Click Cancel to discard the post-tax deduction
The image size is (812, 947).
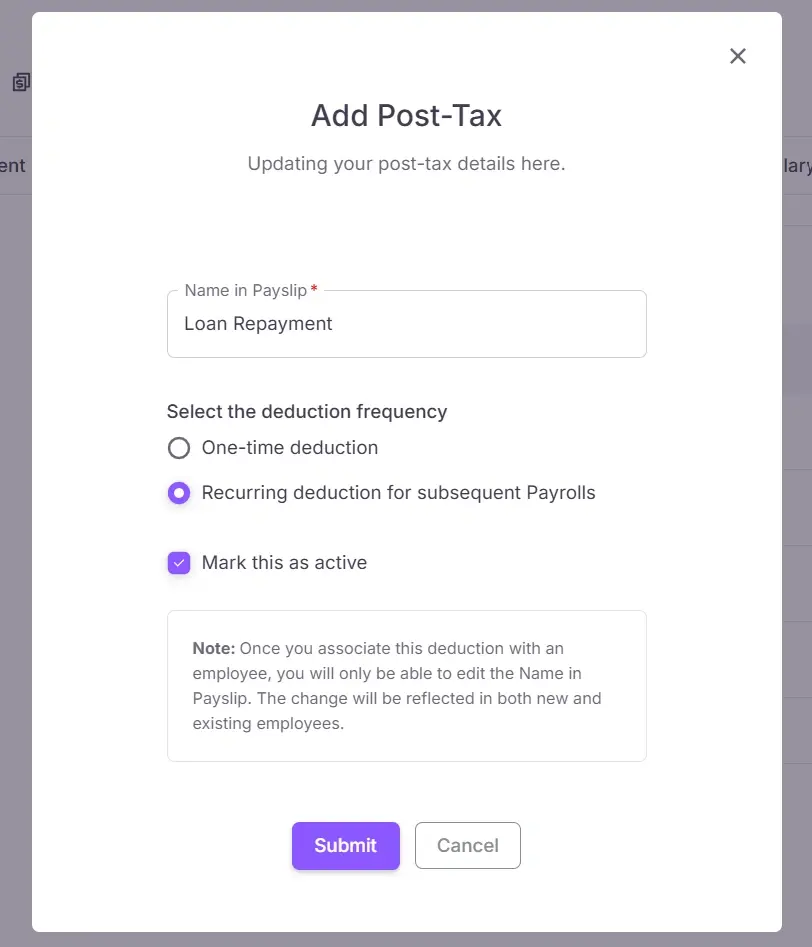(x=467, y=845)
